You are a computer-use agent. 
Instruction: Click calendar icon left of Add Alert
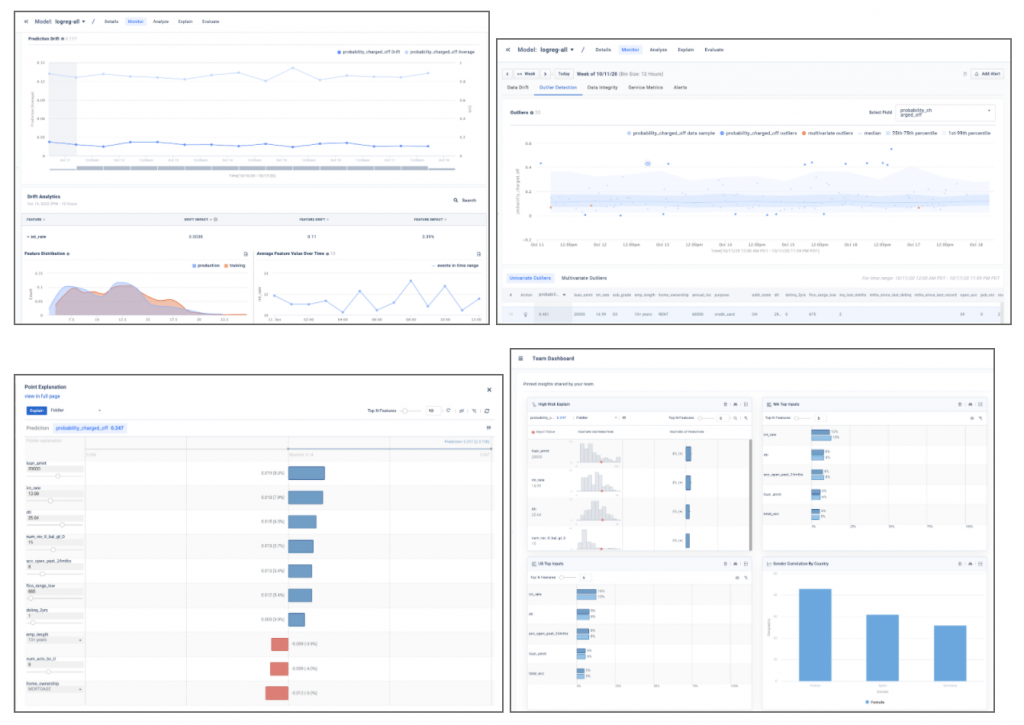[x=965, y=74]
